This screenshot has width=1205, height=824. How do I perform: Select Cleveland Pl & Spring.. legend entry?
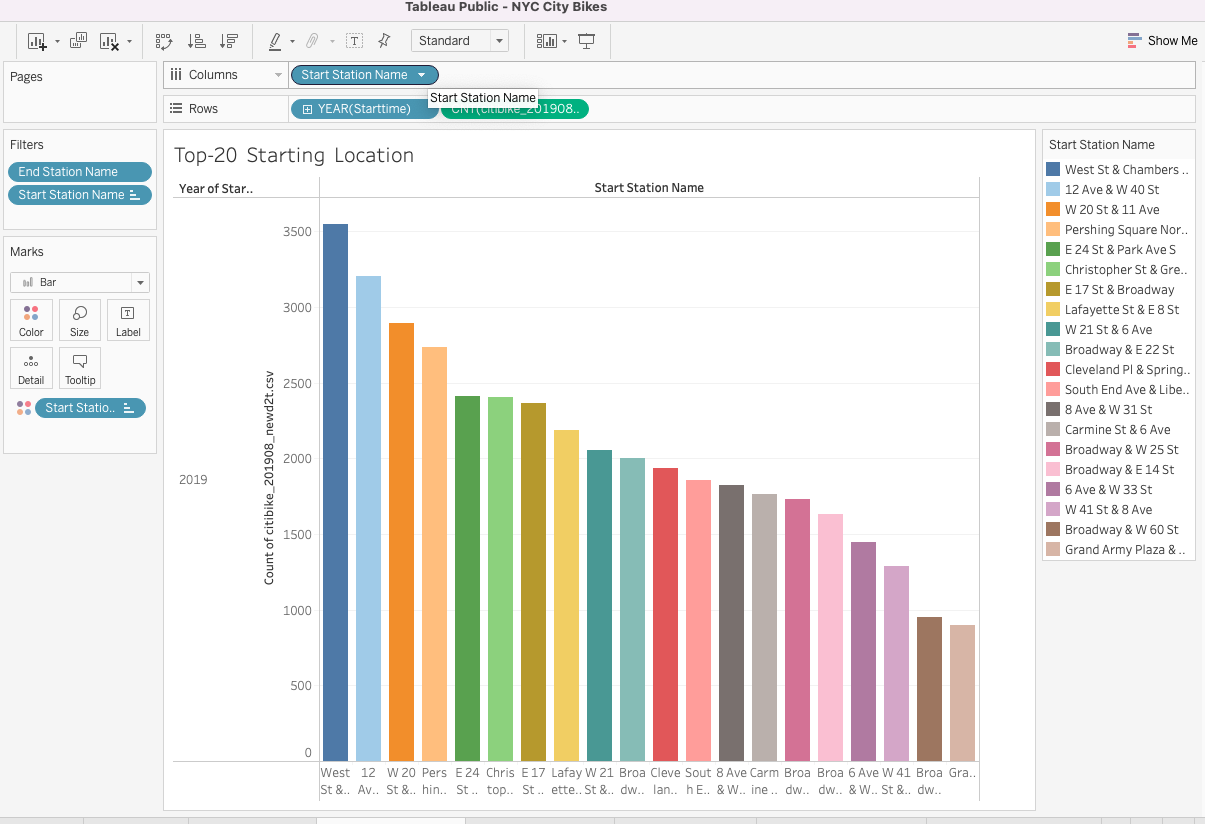tap(1119, 370)
